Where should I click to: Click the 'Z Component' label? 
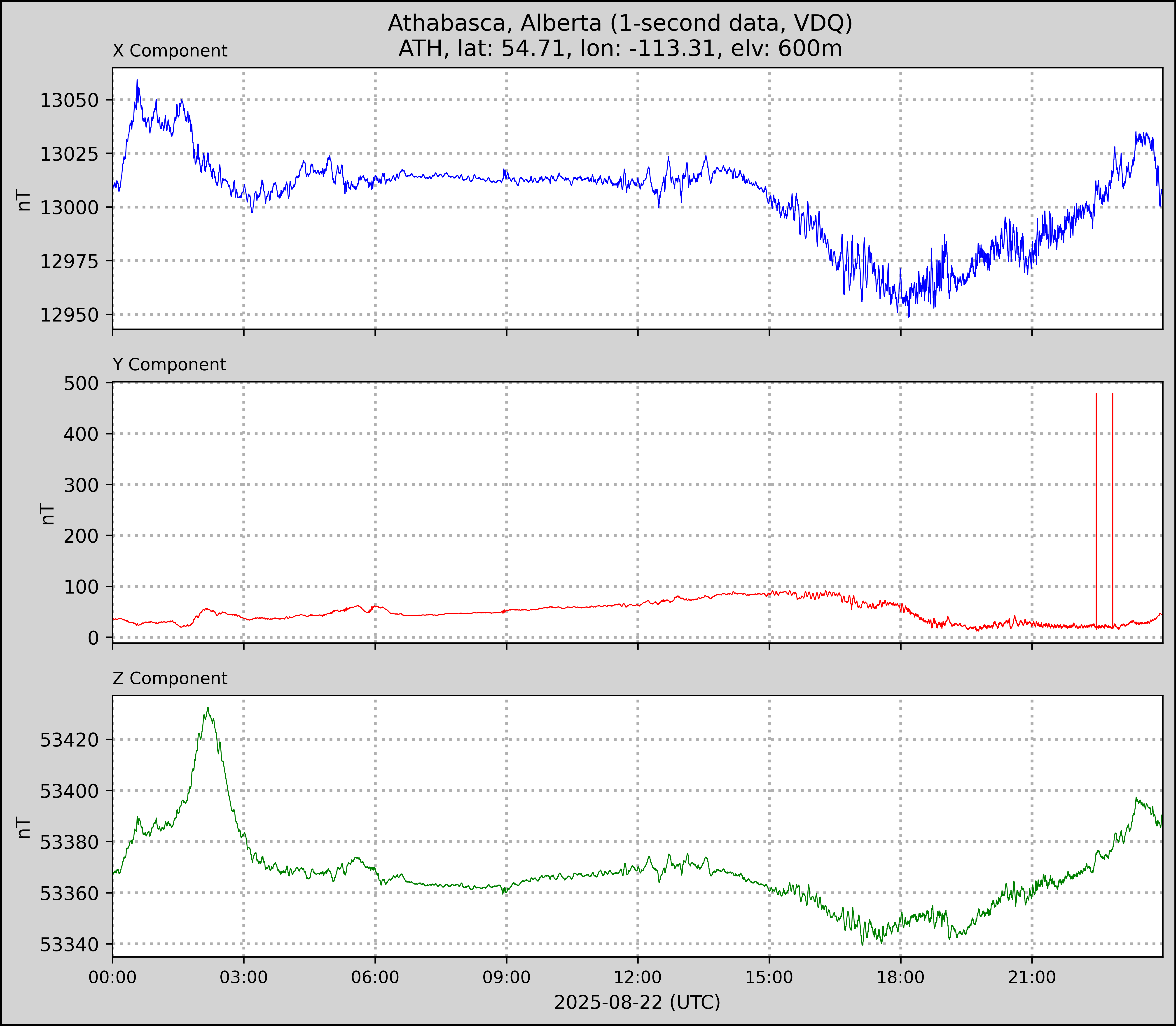170,679
